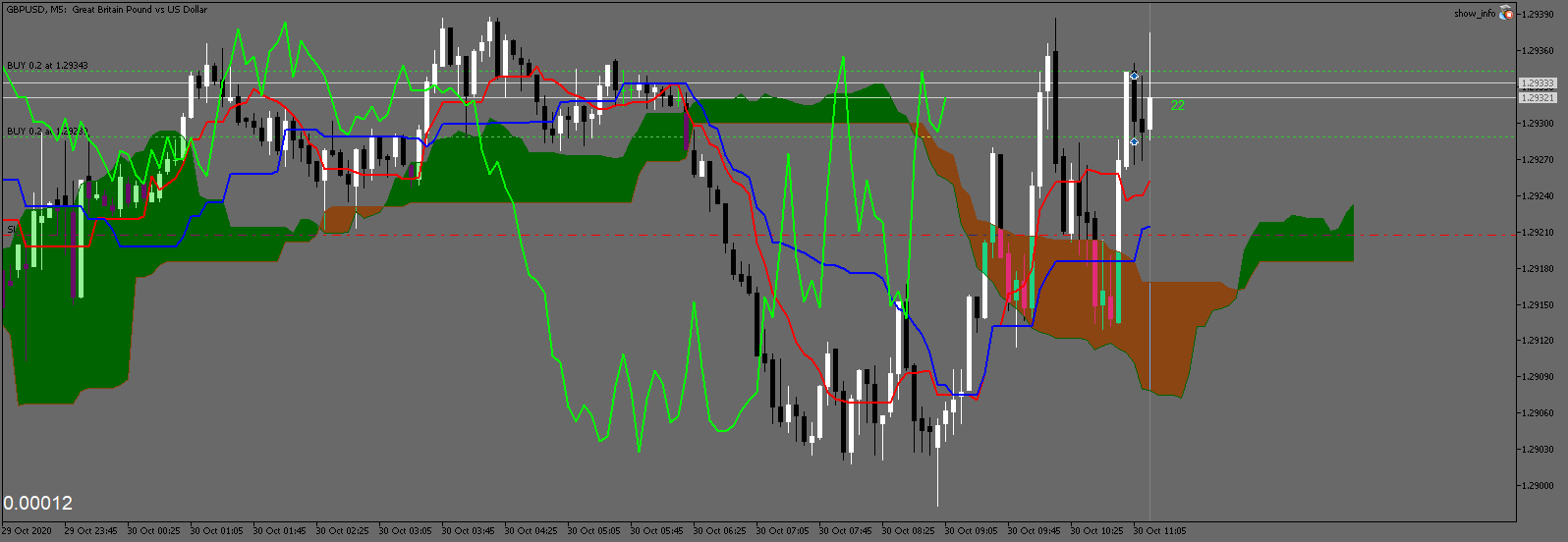Click the 29 Oct 23:45 time label

pos(90,531)
